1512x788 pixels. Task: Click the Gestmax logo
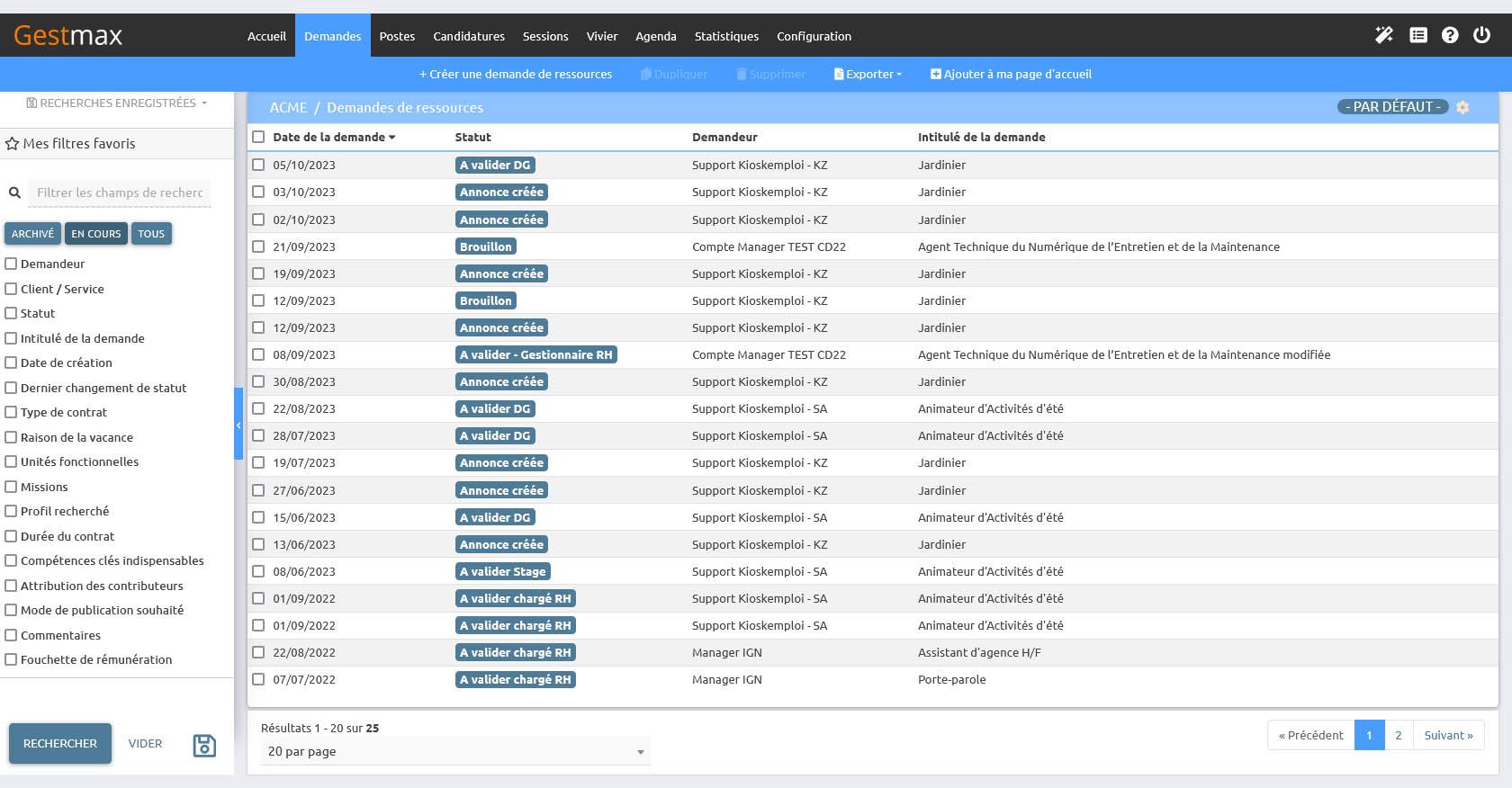click(67, 35)
